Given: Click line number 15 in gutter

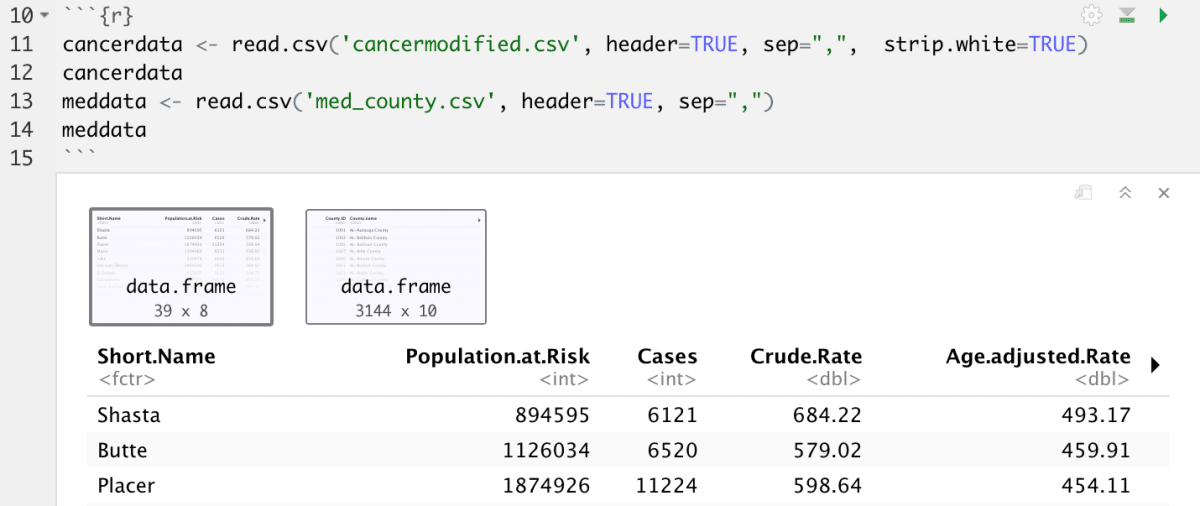Looking at the screenshot, I should (22, 158).
